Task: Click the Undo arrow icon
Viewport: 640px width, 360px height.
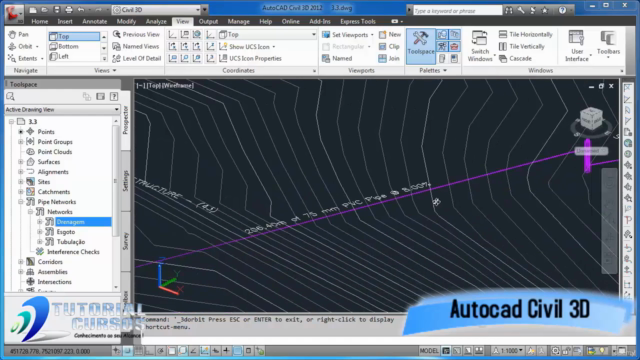Action: click(81, 9)
